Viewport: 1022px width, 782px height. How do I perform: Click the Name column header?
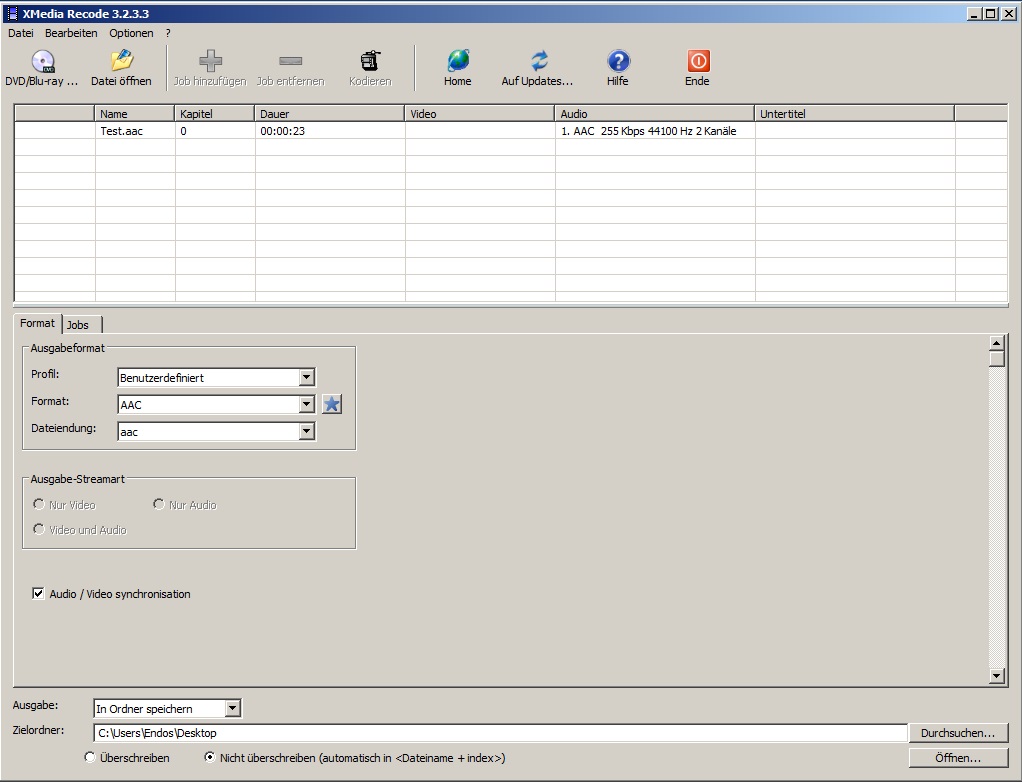click(x=134, y=113)
